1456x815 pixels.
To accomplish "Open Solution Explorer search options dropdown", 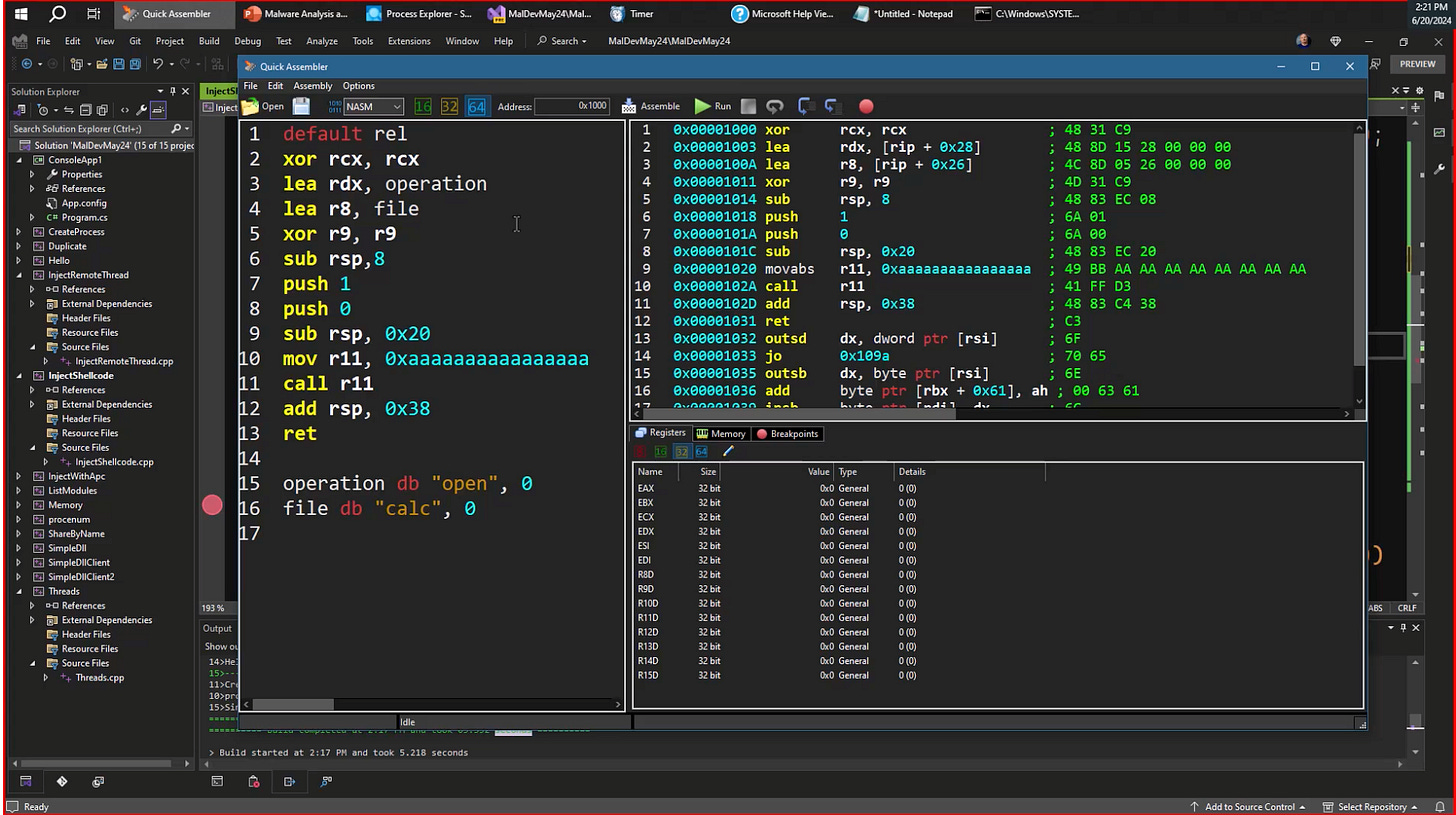I will coord(187,128).
